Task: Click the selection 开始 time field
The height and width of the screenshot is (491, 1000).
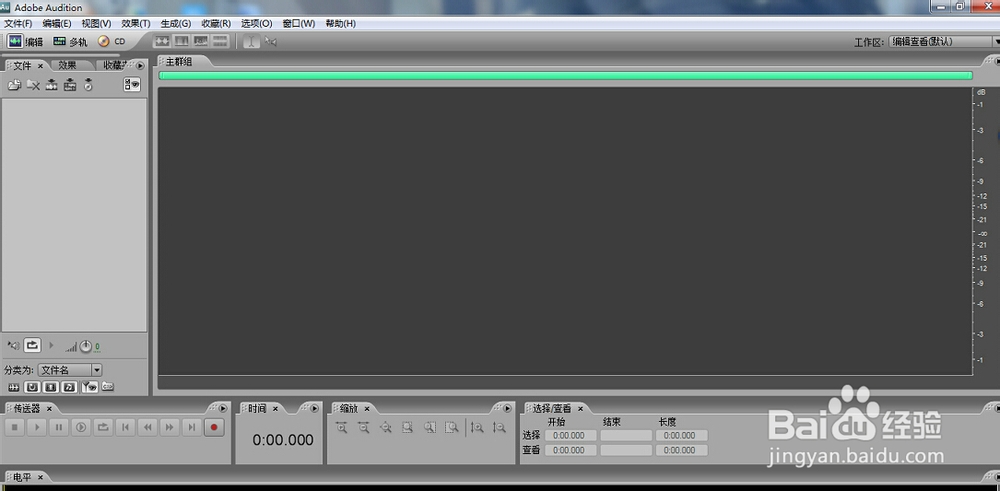Action: tap(570, 436)
